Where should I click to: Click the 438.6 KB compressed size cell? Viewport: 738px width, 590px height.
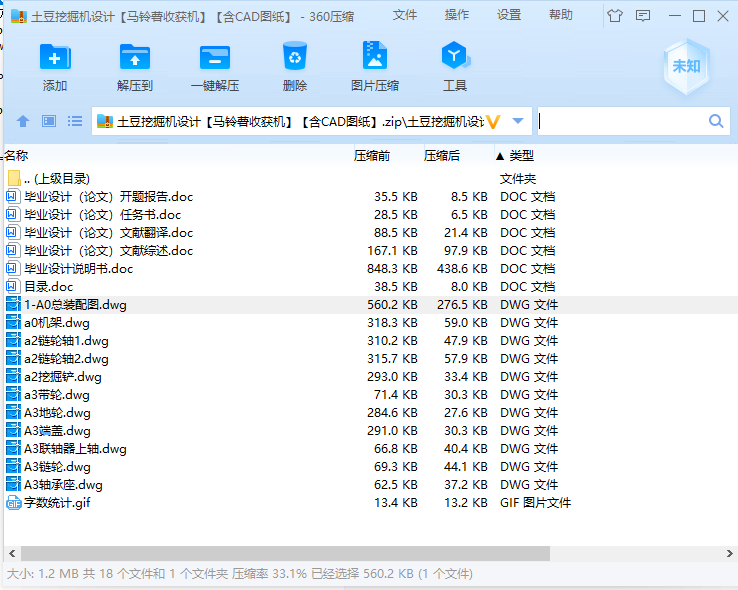point(462,268)
